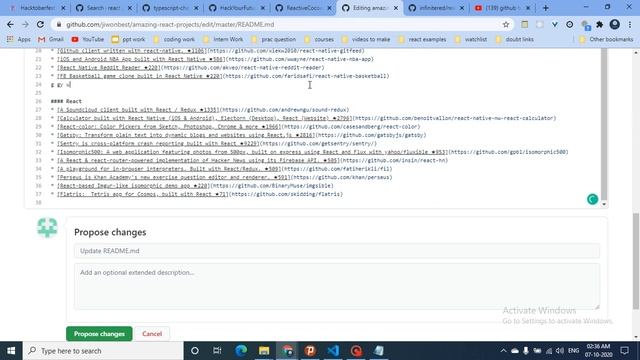This screenshot has width=640, height=360.
Task: Open react examples bookmark folder
Action: (422, 39)
